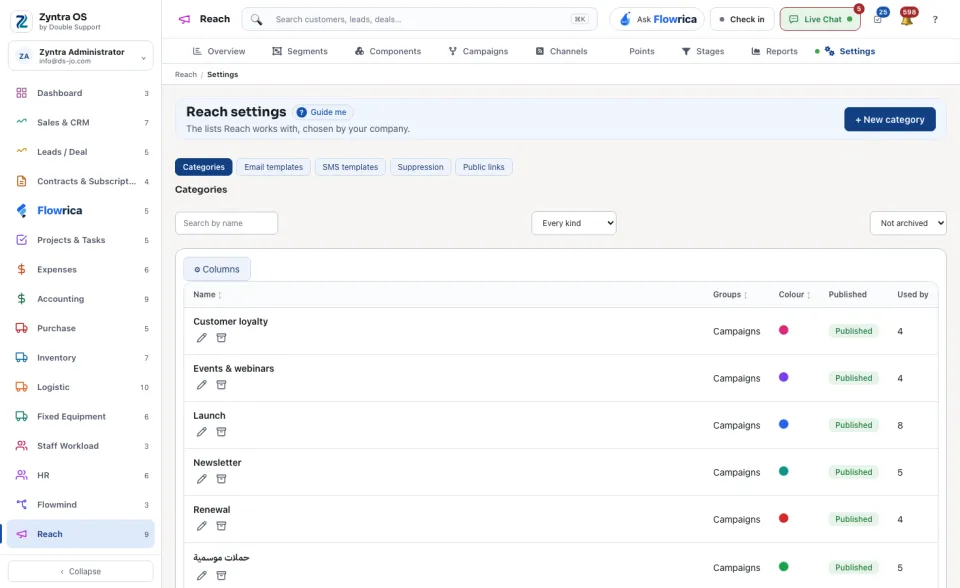Click Guide me button

323,112
